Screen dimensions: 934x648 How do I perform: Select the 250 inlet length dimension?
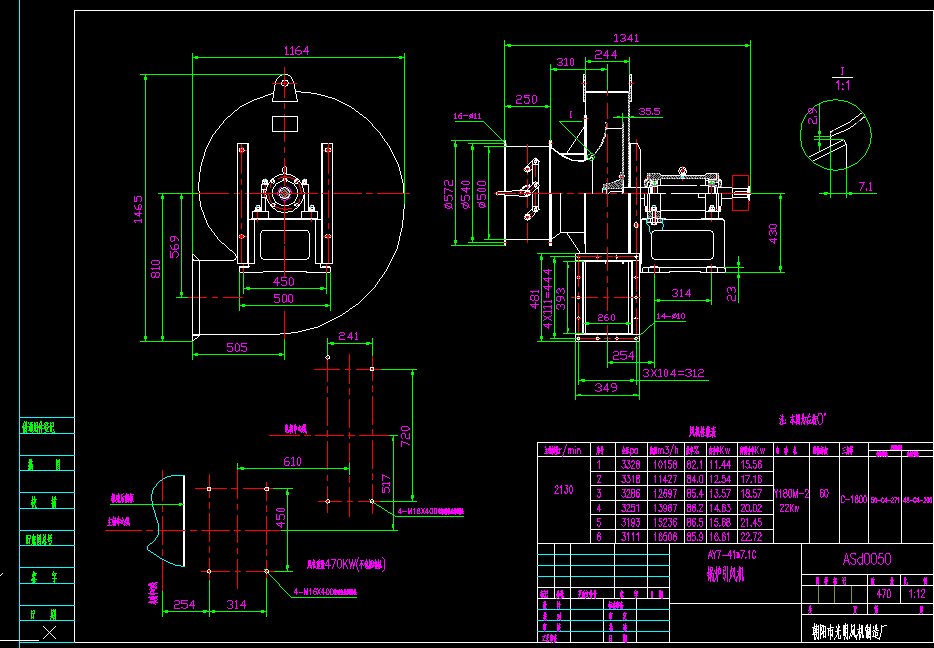[527, 99]
